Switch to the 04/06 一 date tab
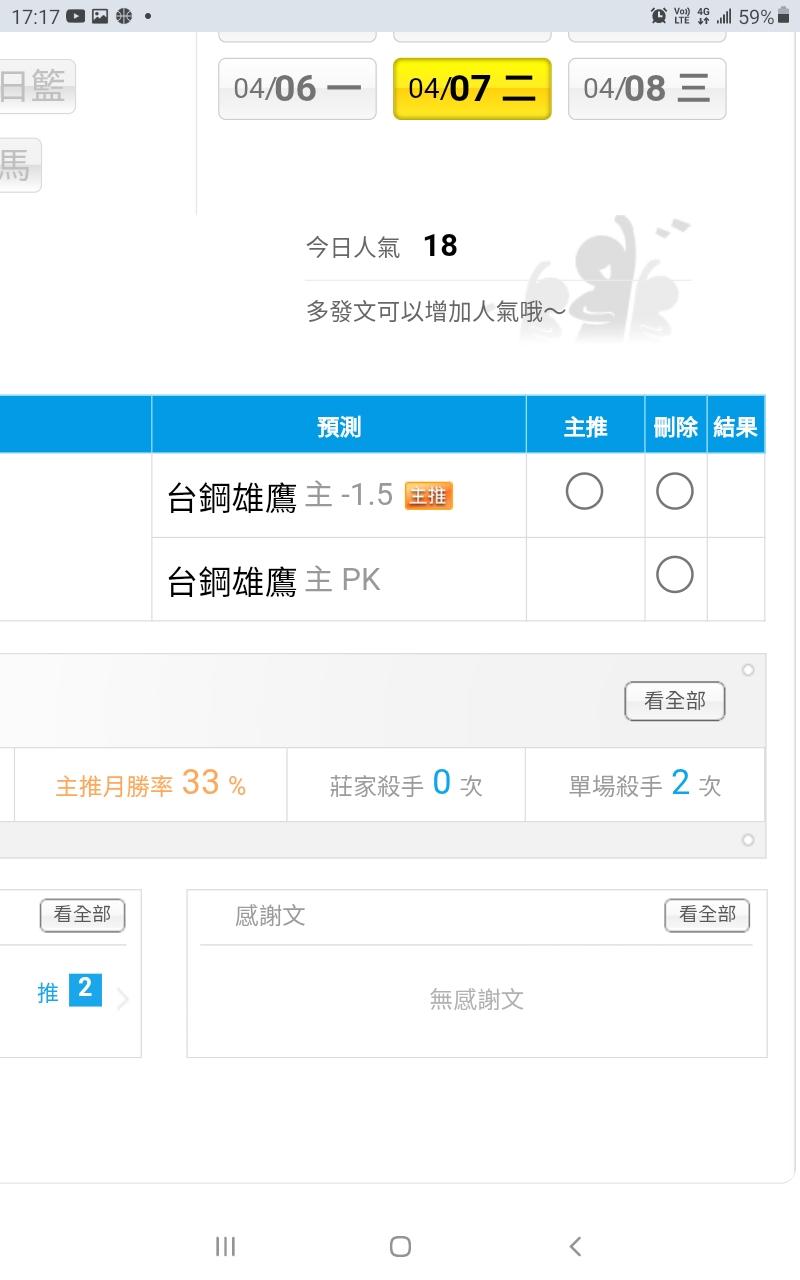800x1280 pixels. pyautogui.click(x=297, y=89)
